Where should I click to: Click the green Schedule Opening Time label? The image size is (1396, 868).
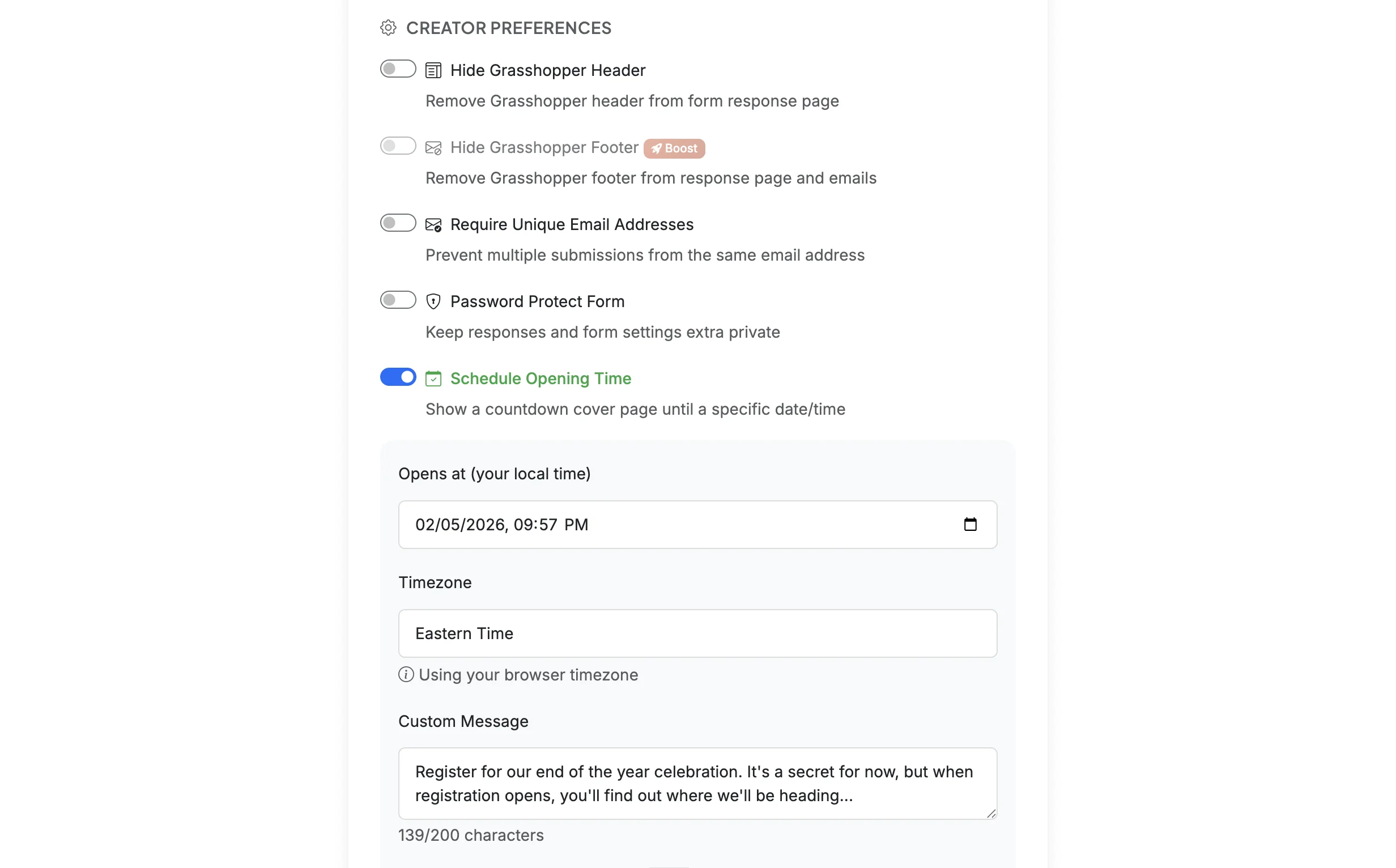540,378
